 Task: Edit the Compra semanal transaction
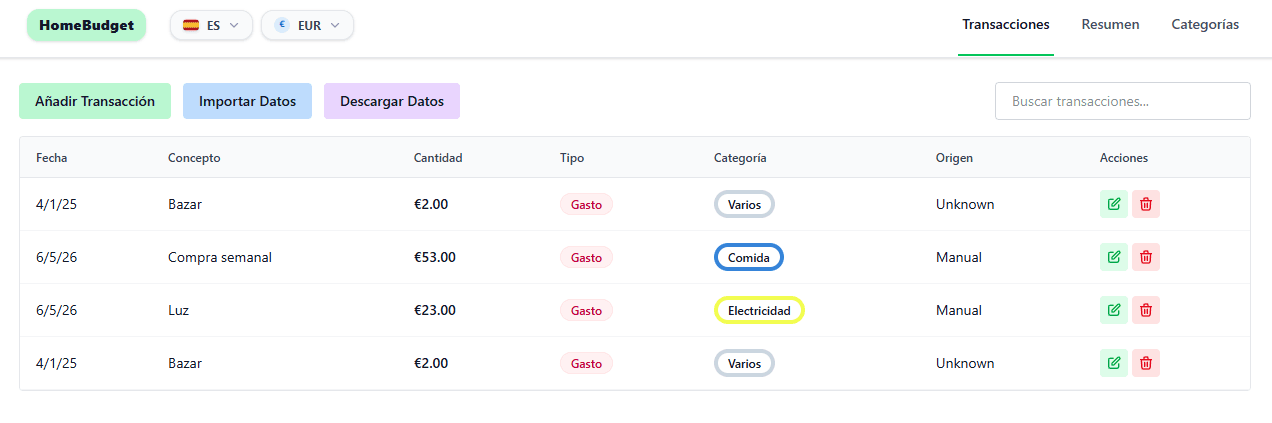click(1114, 257)
